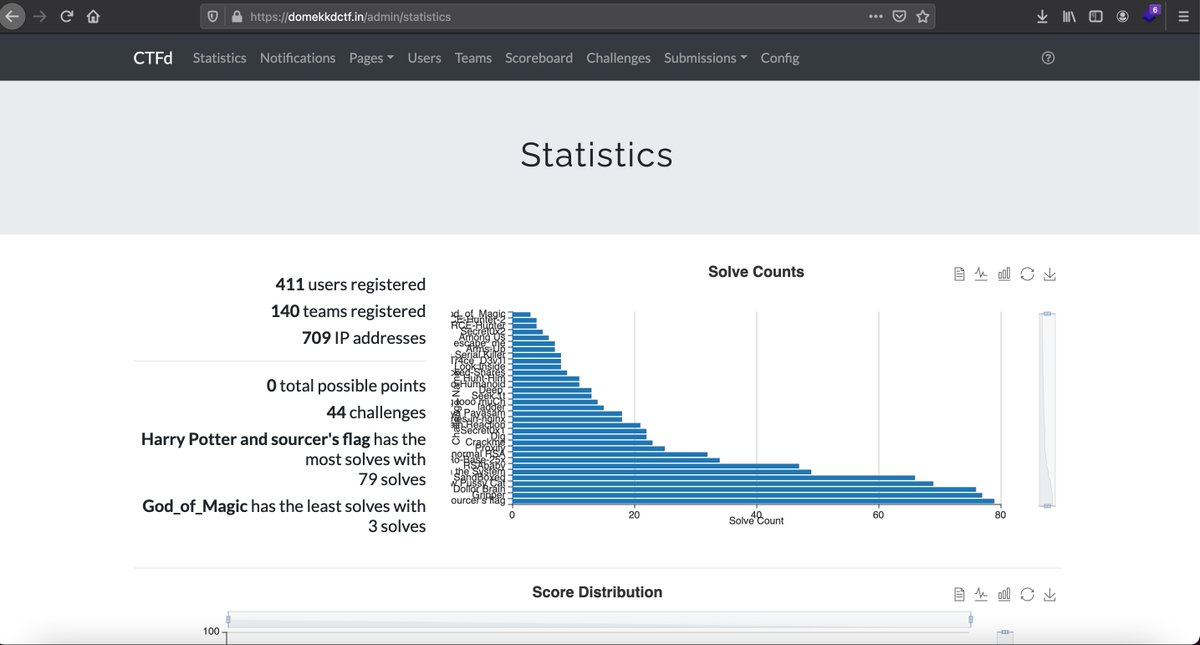Save page to Pocket
This screenshot has height=645, width=1200.
click(x=899, y=16)
